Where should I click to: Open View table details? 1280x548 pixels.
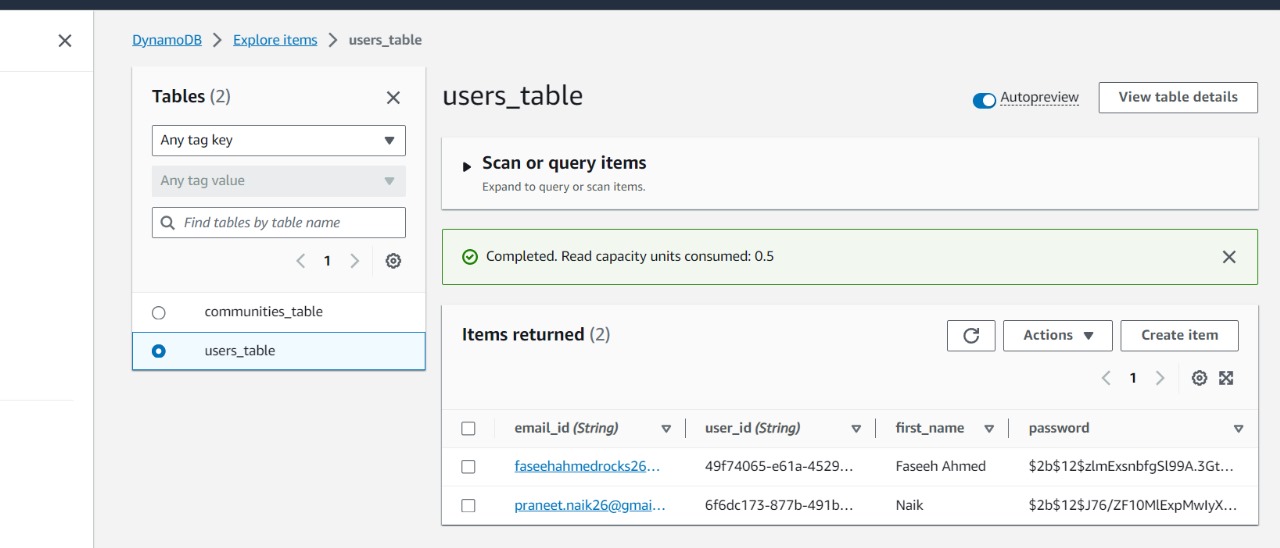(x=1177, y=97)
